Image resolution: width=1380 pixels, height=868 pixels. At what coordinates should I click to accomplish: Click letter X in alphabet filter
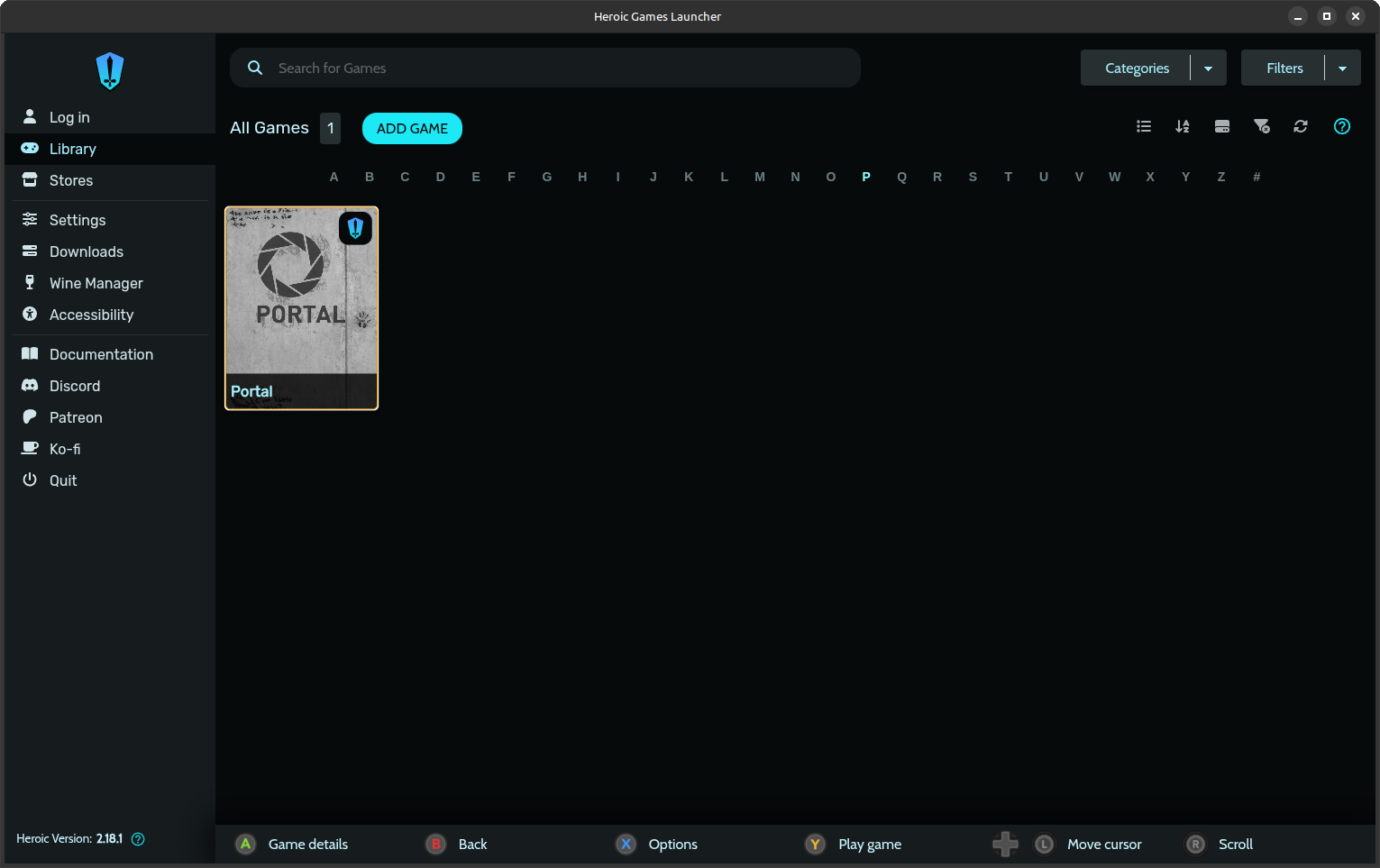[x=1150, y=177]
